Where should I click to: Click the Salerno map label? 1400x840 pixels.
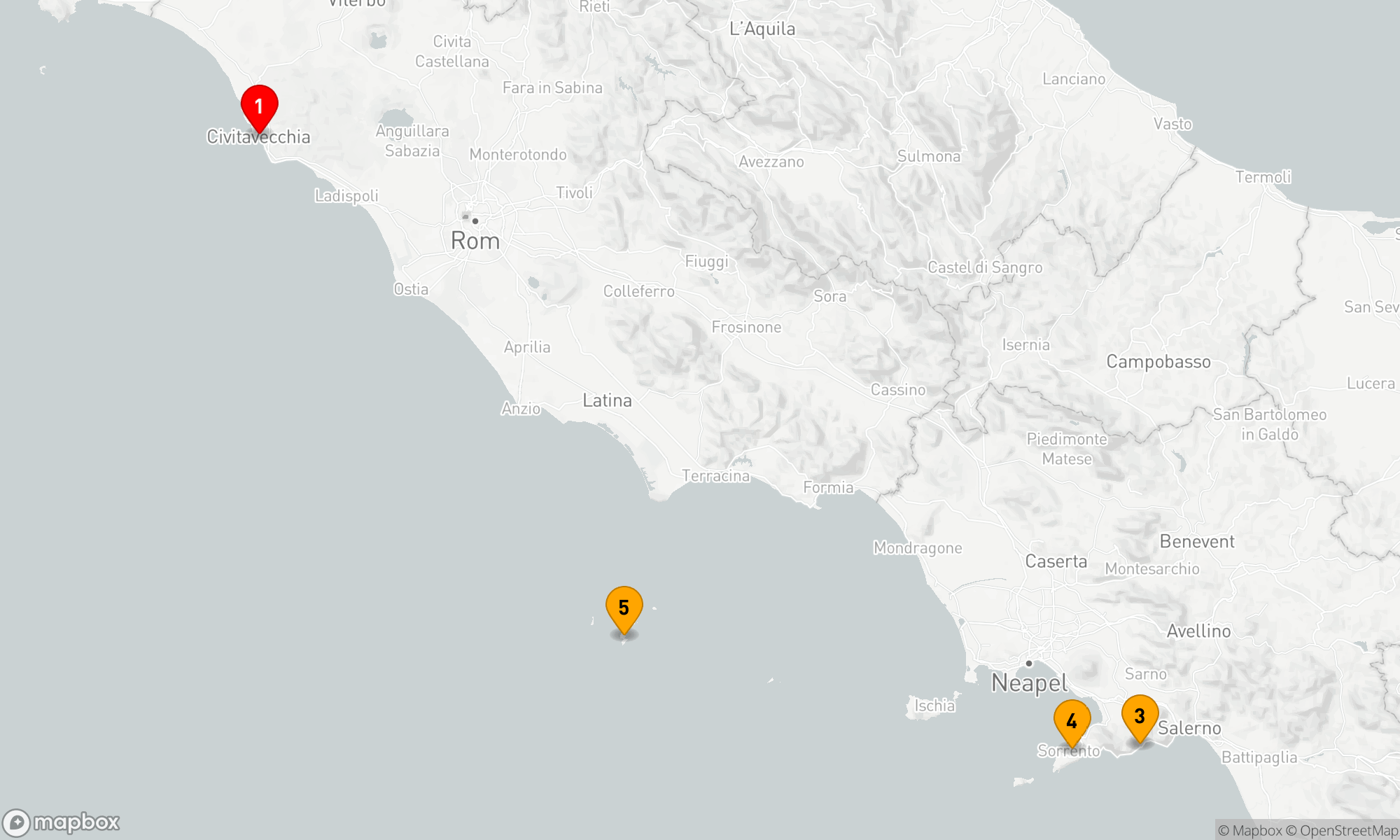[x=1189, y=728]
